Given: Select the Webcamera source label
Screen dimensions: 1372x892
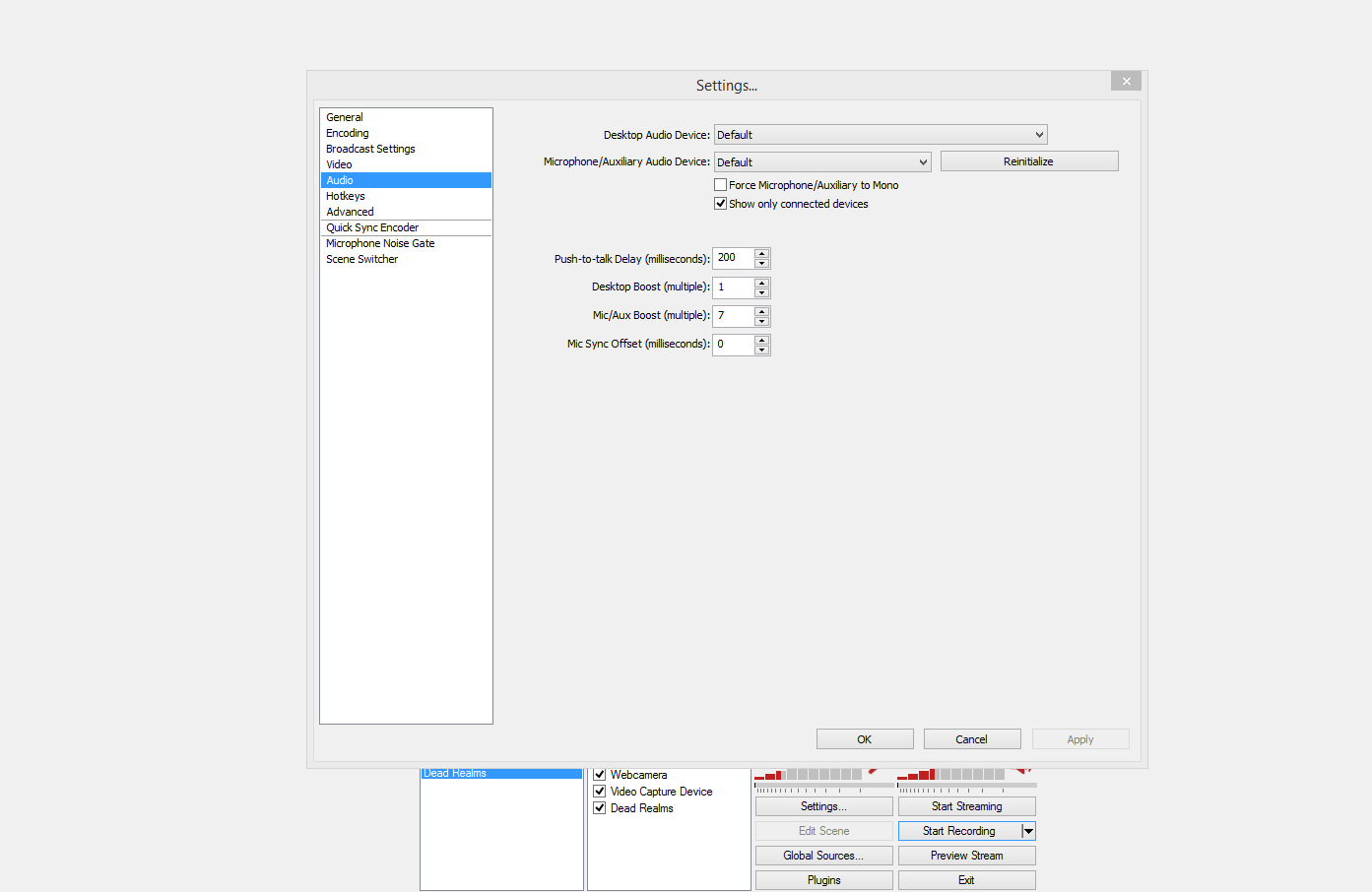Looking at the screenshot, I should click(x=639, y=775).
